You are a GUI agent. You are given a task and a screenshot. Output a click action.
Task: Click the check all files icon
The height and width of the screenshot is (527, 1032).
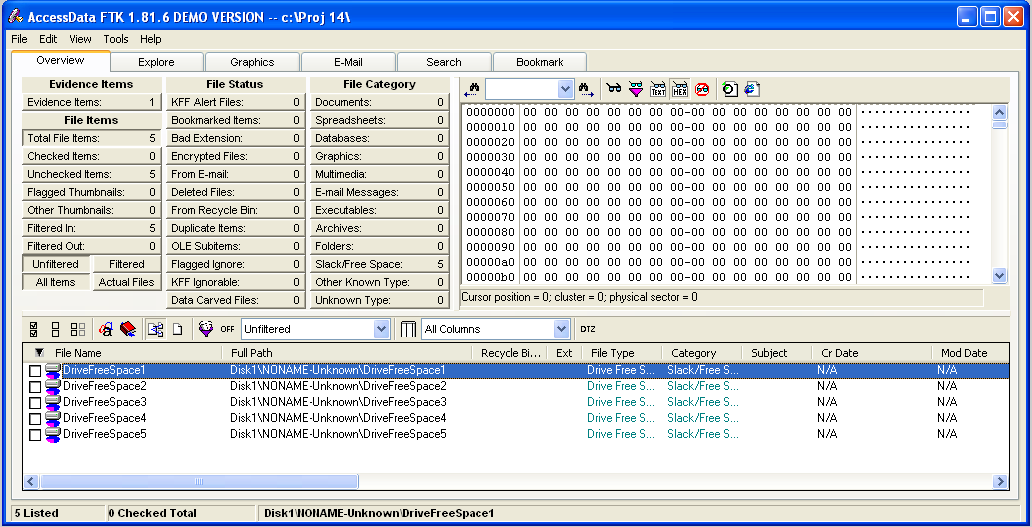[x=34, y=329]
